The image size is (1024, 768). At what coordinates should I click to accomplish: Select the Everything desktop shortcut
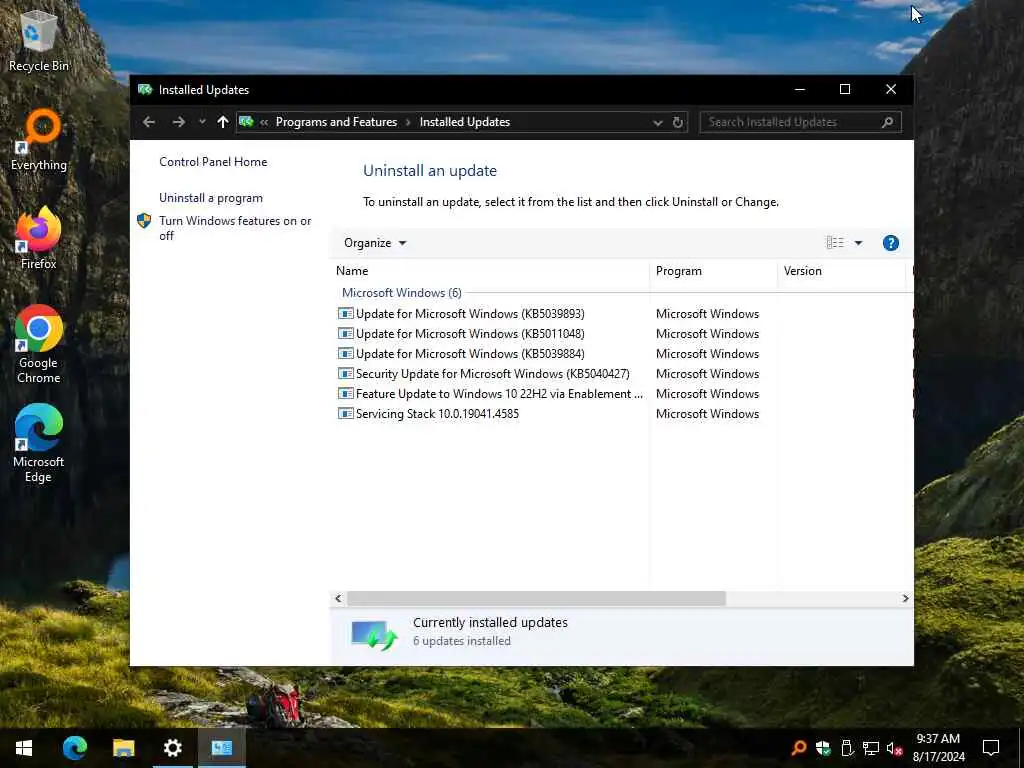coord(39,140)
